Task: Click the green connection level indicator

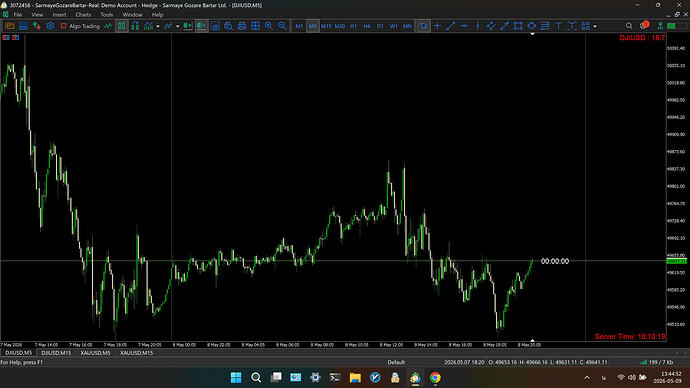Action: coord(672,26)
